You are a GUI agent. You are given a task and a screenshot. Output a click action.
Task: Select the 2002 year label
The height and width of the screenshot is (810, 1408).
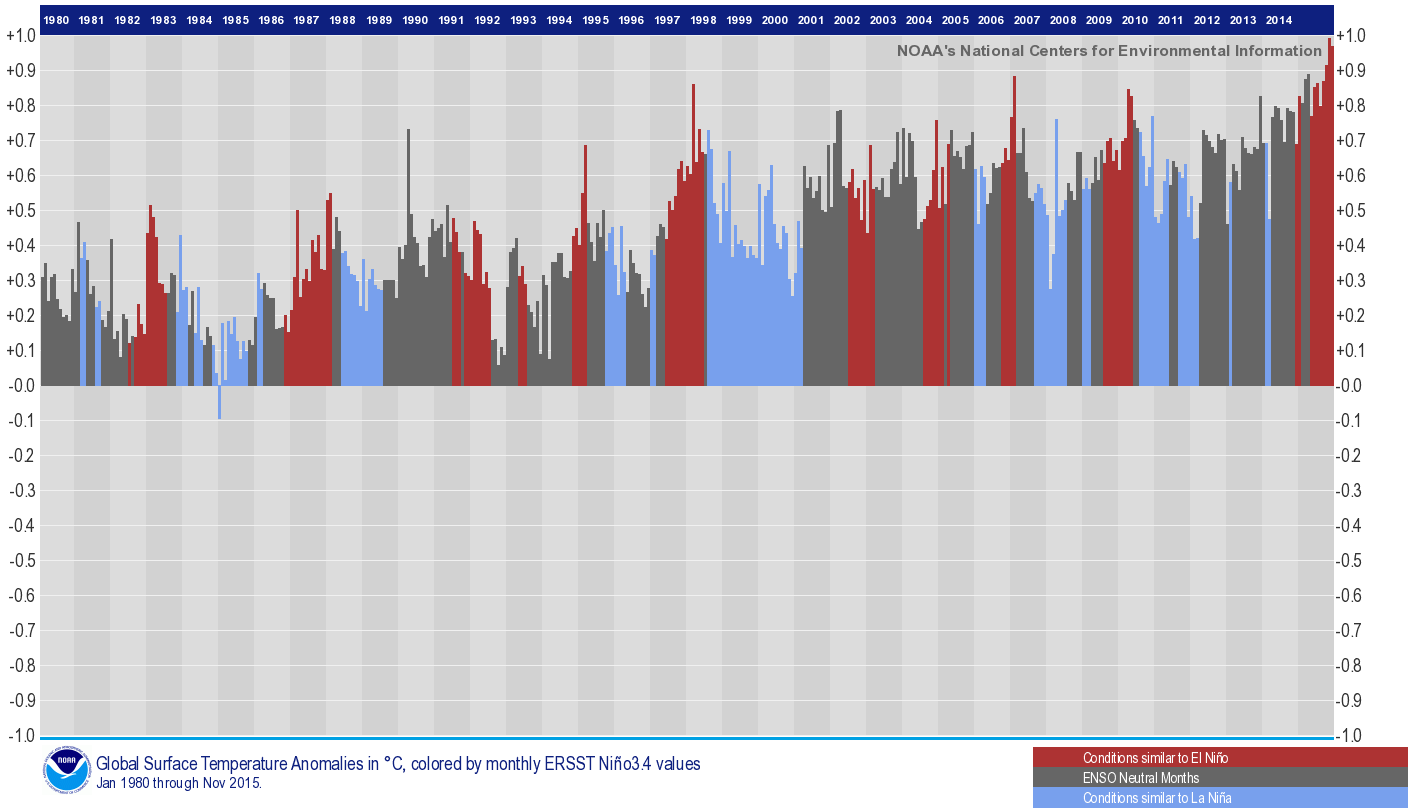(847, 20)
